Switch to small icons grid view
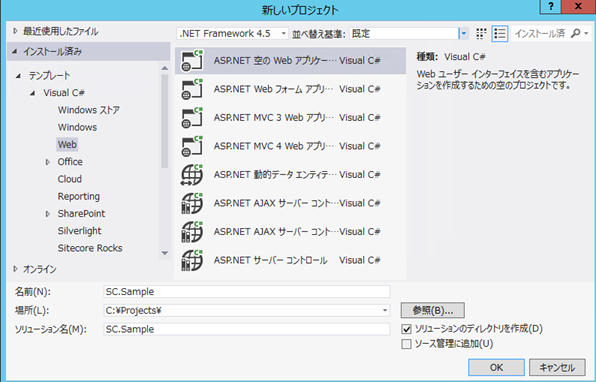Image resolution: width=596 pixels, height=382 pixels. (x=481, y=33)
